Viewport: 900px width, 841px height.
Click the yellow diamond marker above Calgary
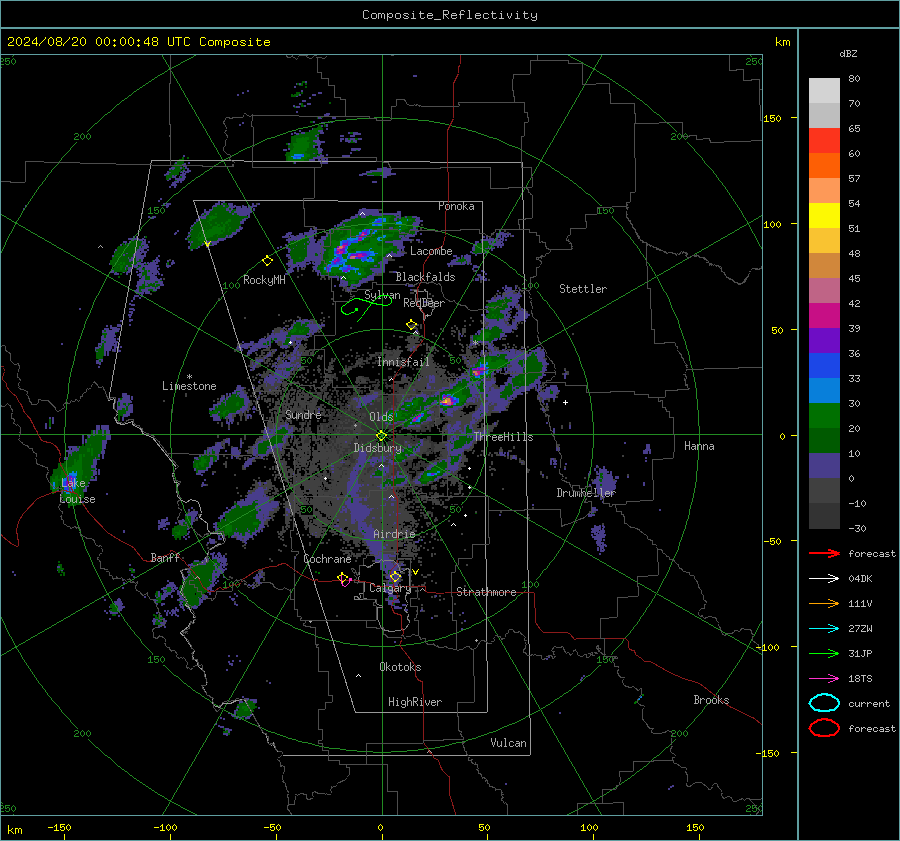point(395,576)
